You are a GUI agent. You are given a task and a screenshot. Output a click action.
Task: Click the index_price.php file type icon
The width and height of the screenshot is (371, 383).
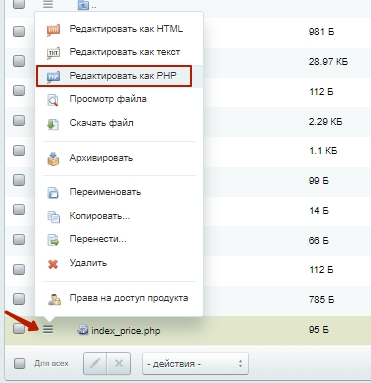pos(83,330)
